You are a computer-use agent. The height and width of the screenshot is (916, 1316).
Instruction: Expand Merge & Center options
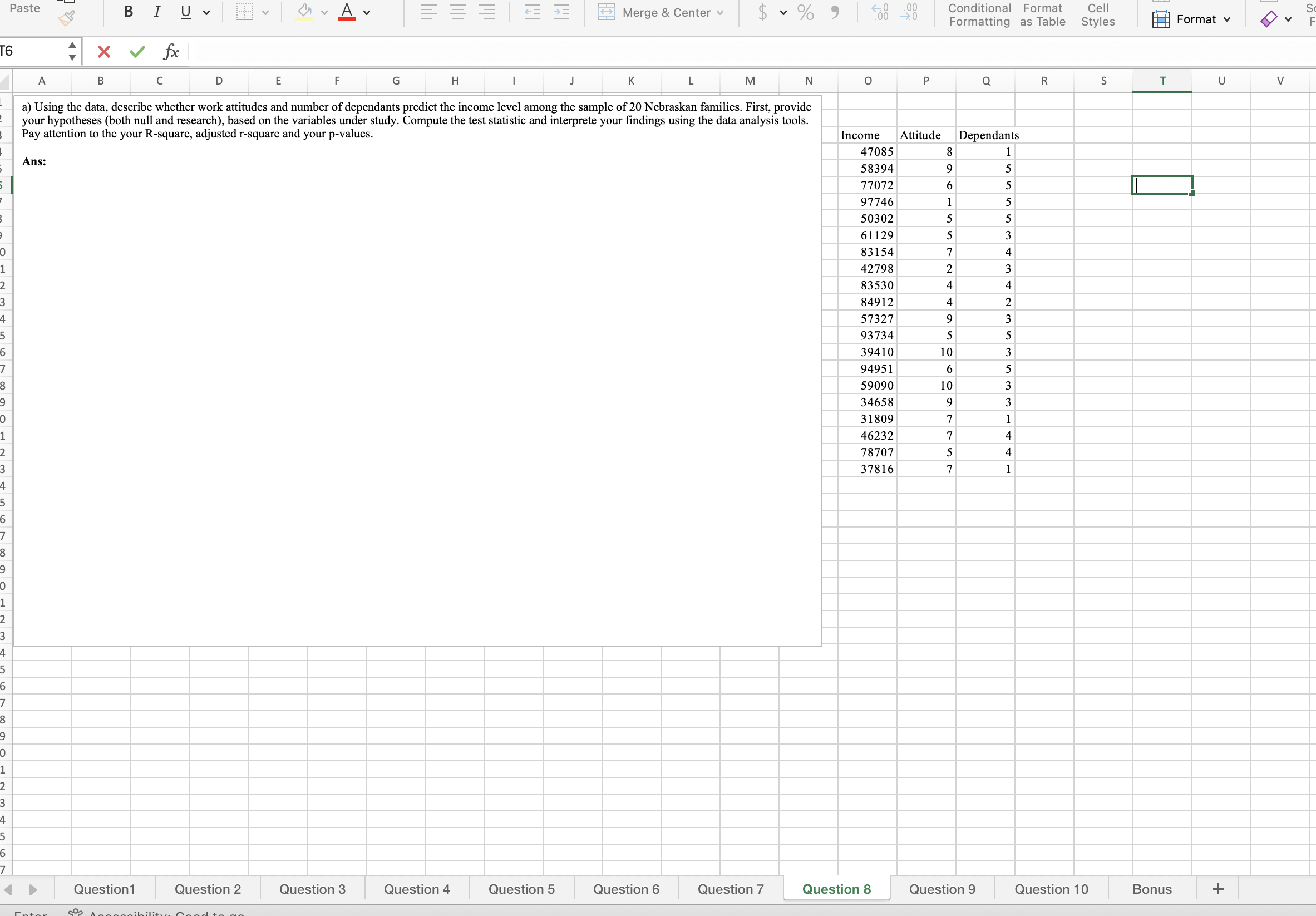[x=720, y=13]
